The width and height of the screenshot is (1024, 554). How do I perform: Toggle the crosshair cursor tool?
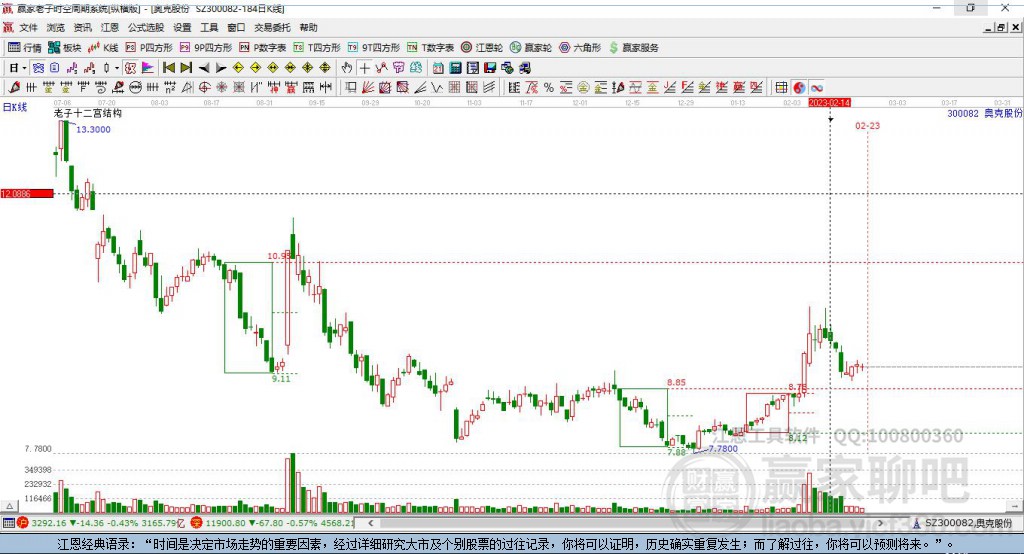[x=364, y=68]
